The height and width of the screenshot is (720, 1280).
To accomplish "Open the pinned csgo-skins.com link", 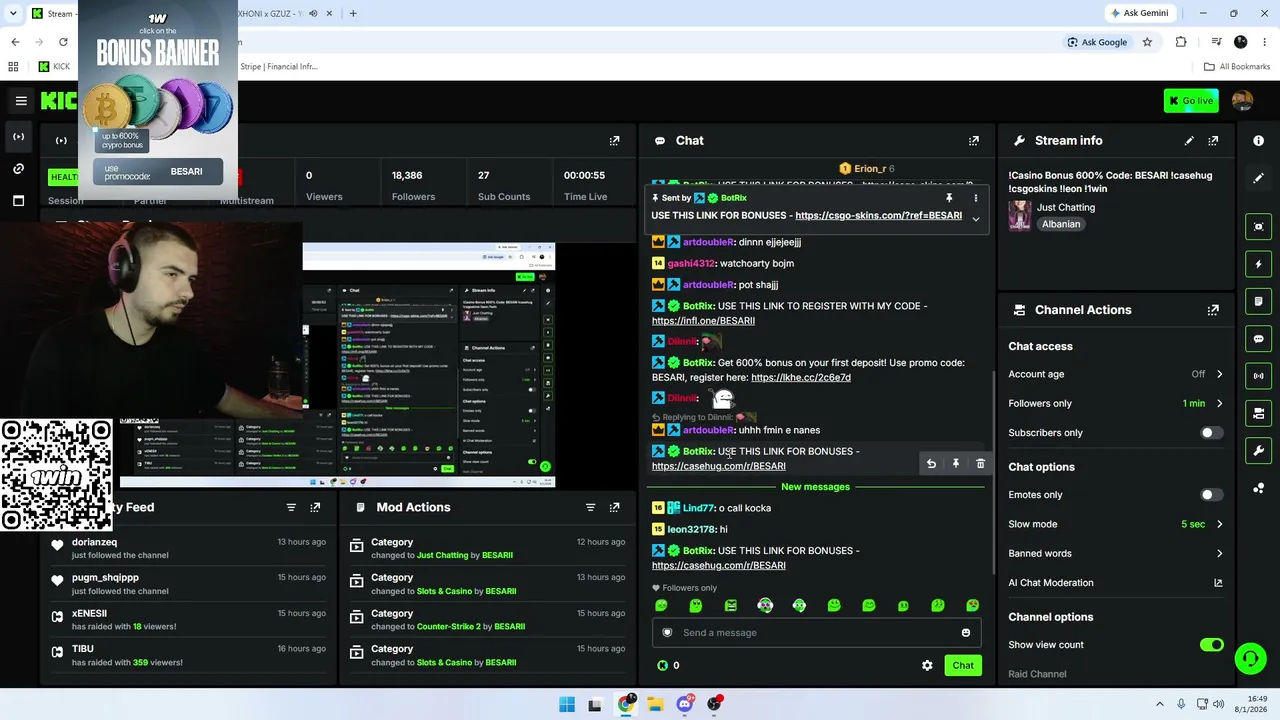I will (879, 216).
